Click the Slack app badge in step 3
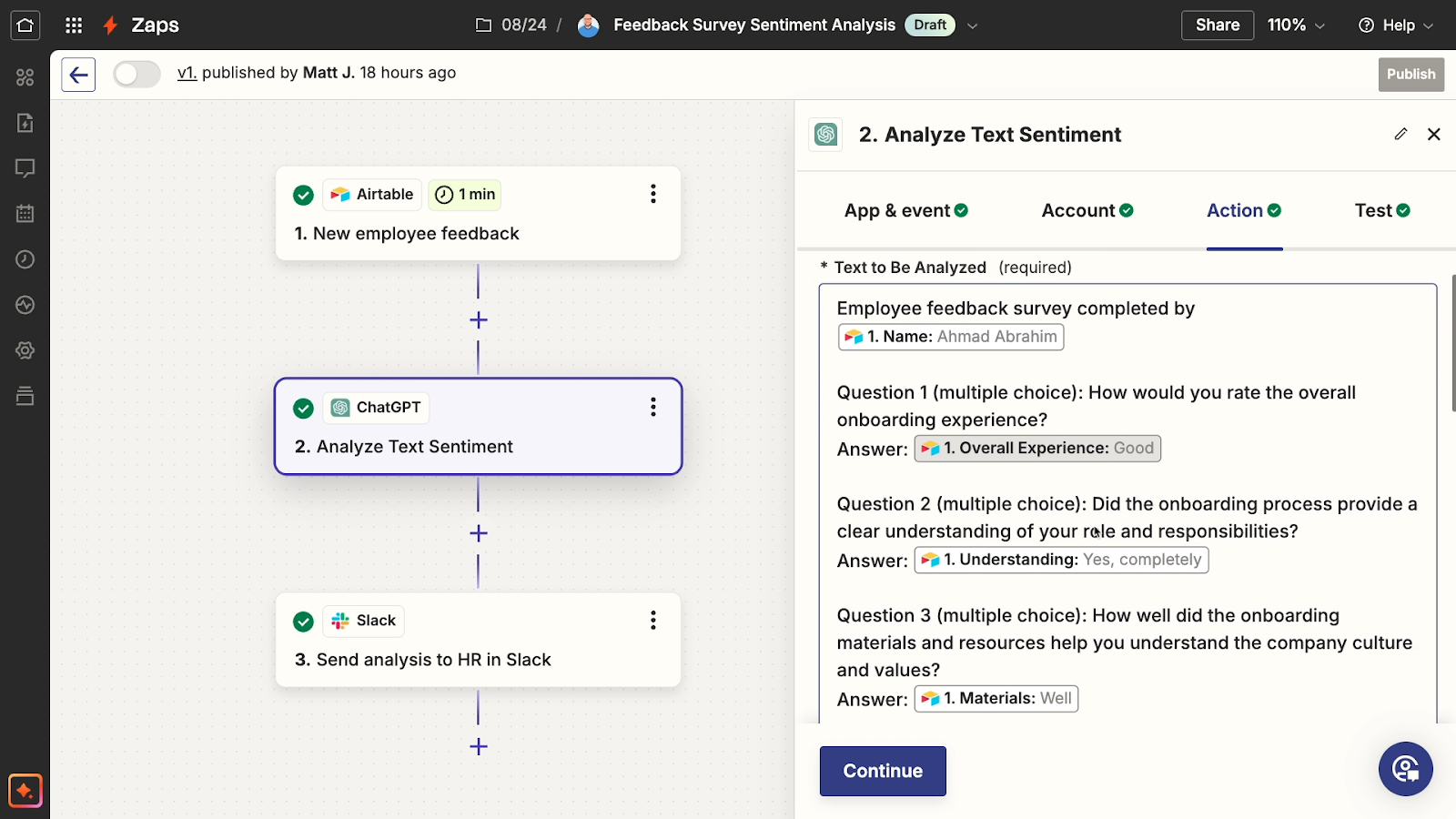 (363, 621)
